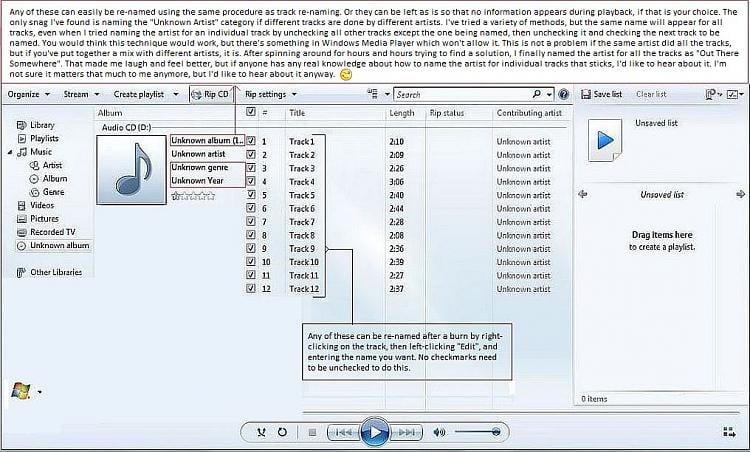
Task: Turn shuffle on
Action: pos(261,432)
